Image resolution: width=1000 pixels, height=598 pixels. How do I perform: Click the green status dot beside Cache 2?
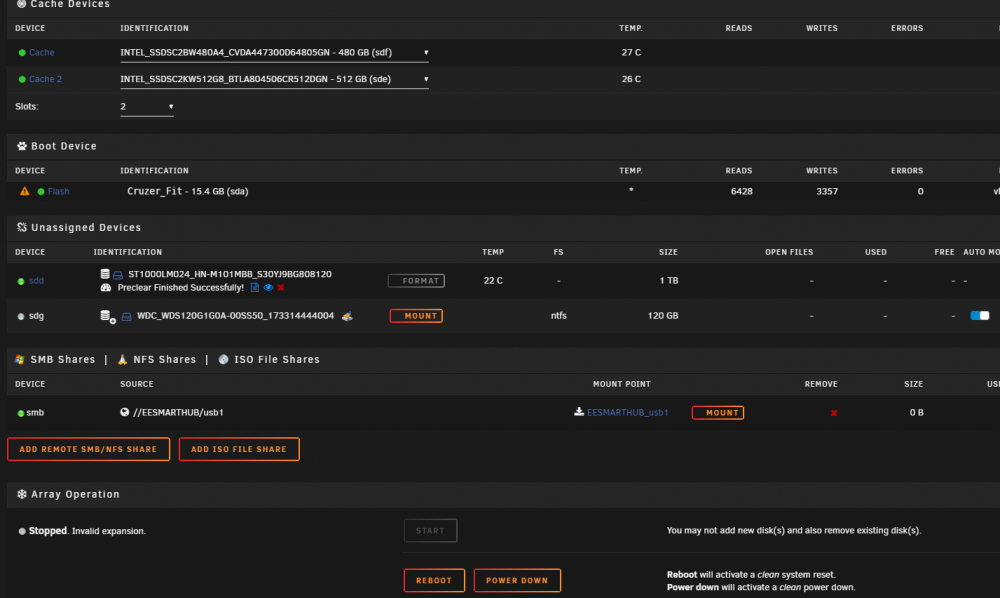22,80
